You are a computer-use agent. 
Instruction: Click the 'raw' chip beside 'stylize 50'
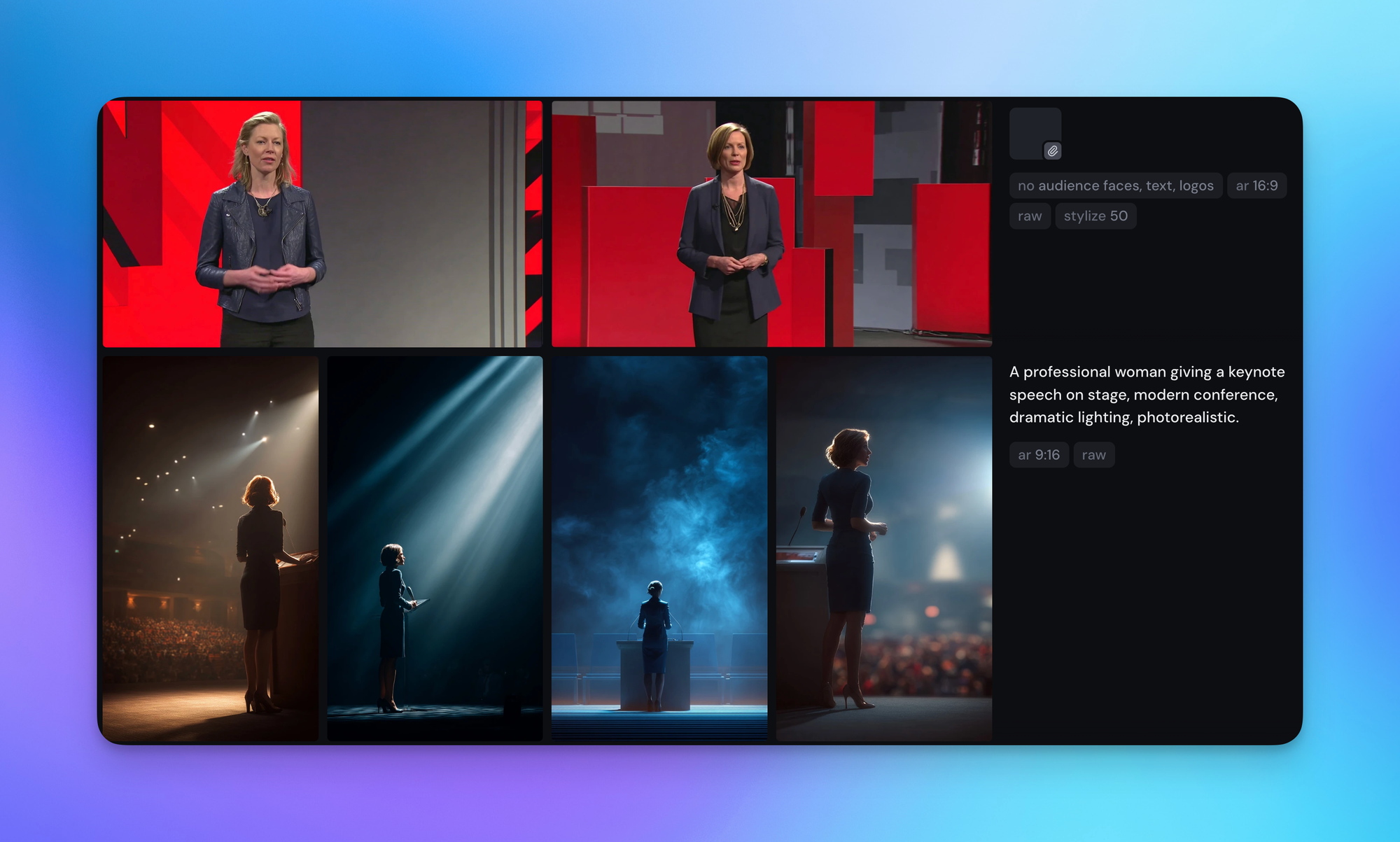point(1029,216)
